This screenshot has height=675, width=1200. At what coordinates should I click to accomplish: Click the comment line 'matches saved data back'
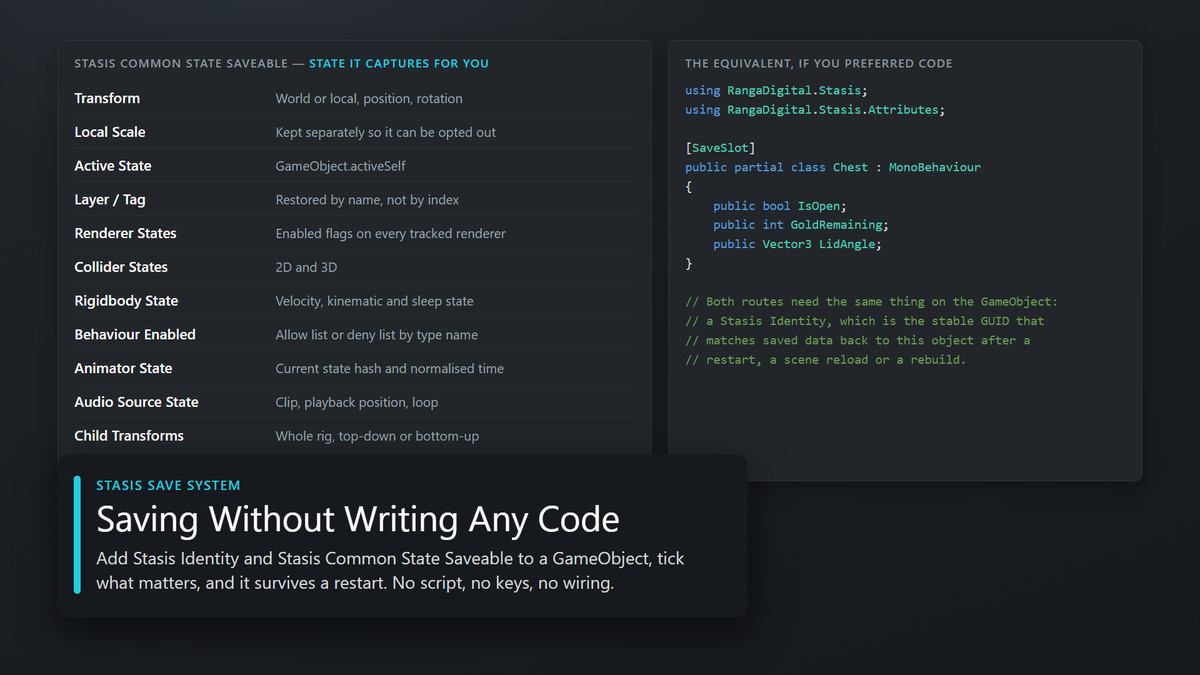(x=857, y=340)
